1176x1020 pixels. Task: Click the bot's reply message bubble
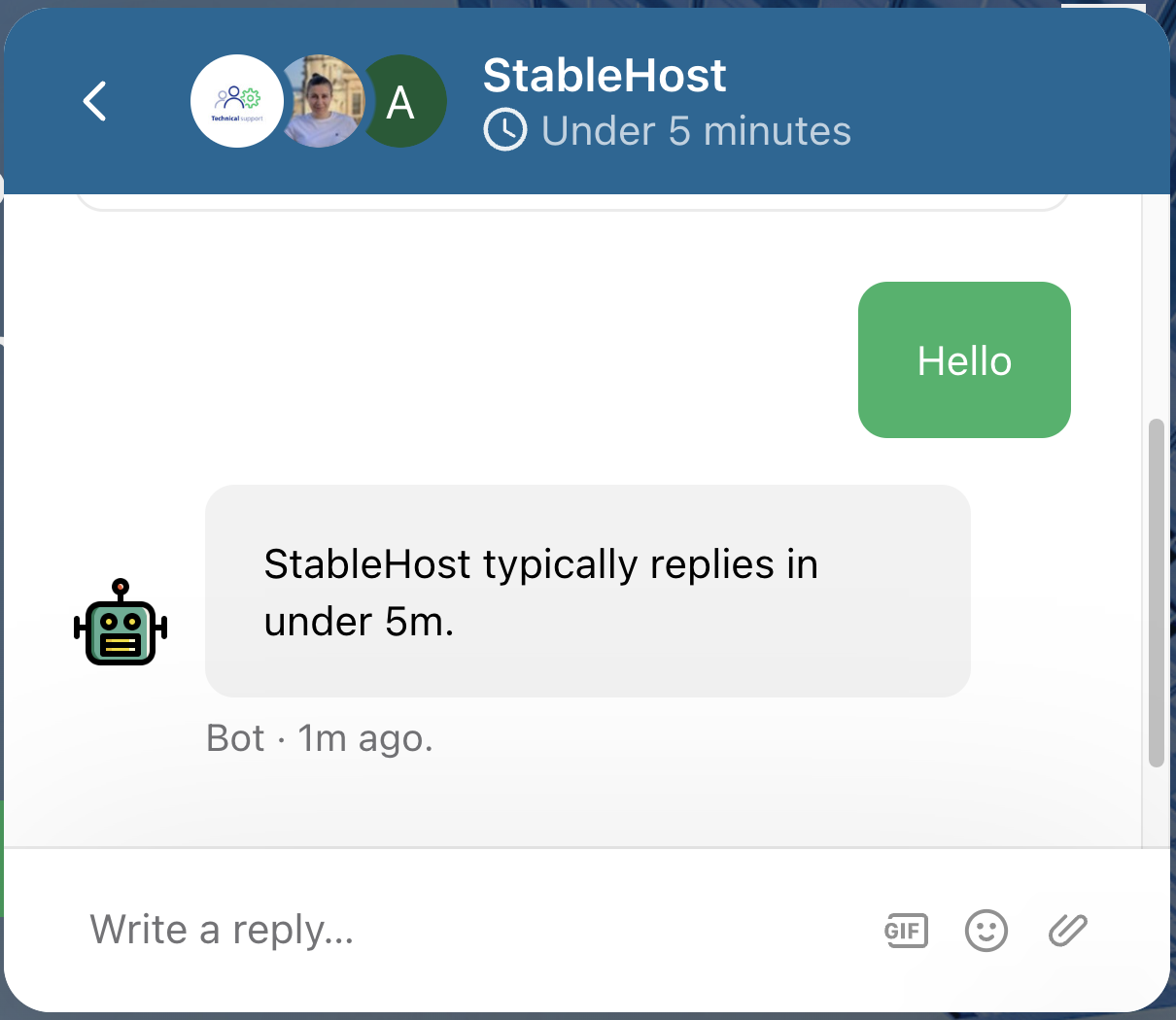coord(587,591)
